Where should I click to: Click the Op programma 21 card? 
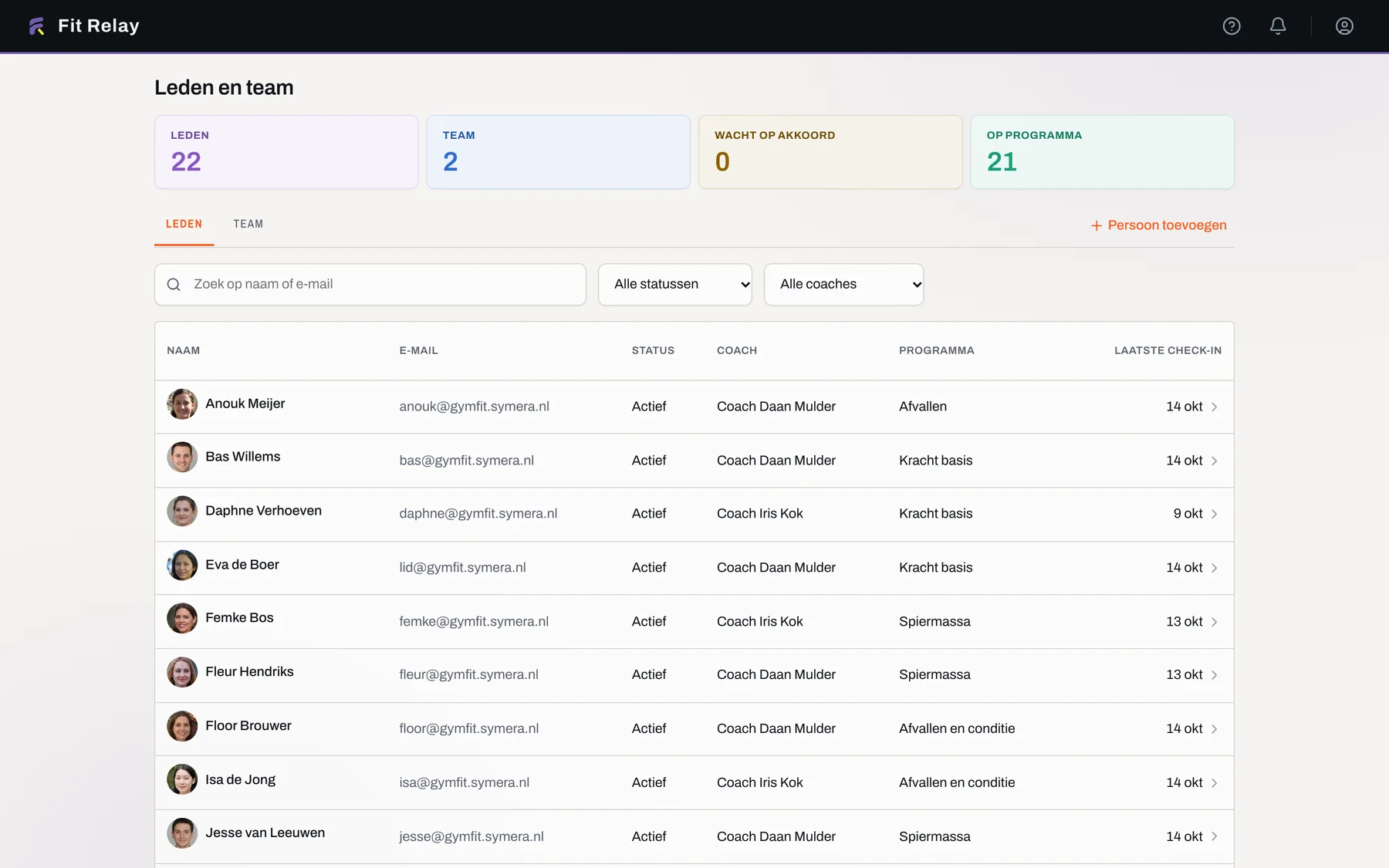click(1102, 152)
